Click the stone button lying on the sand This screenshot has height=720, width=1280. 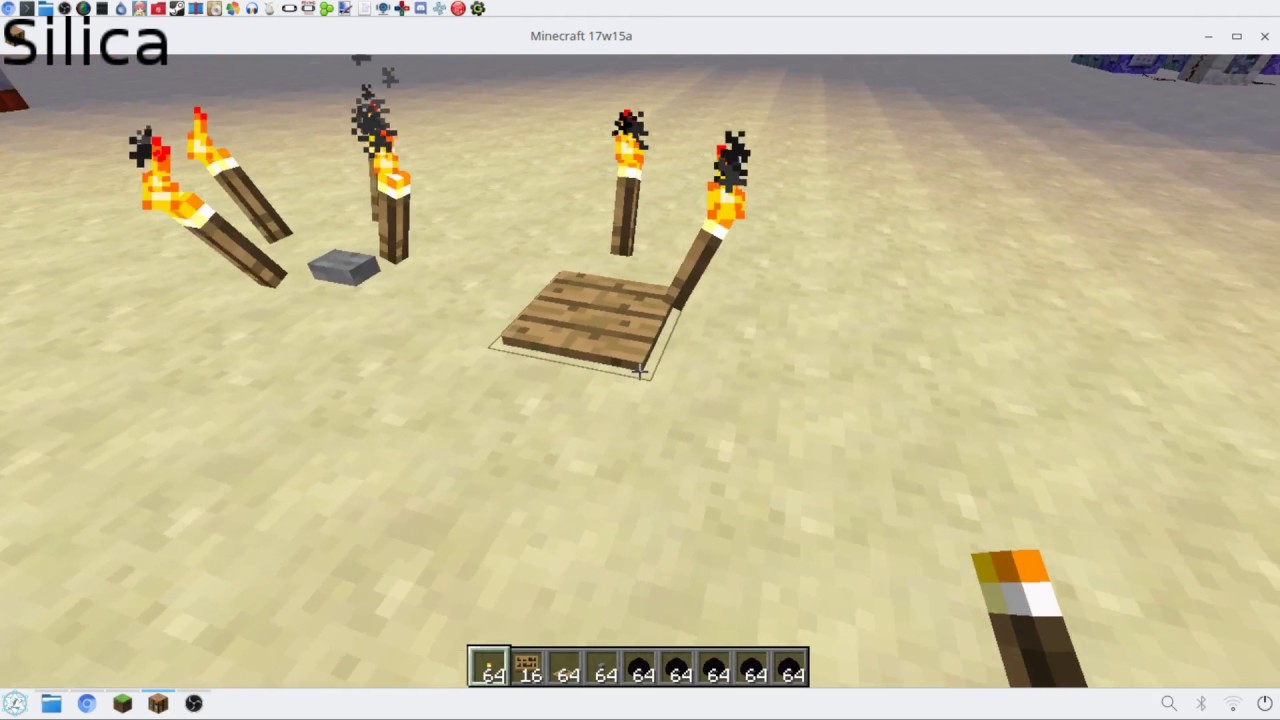344,268
